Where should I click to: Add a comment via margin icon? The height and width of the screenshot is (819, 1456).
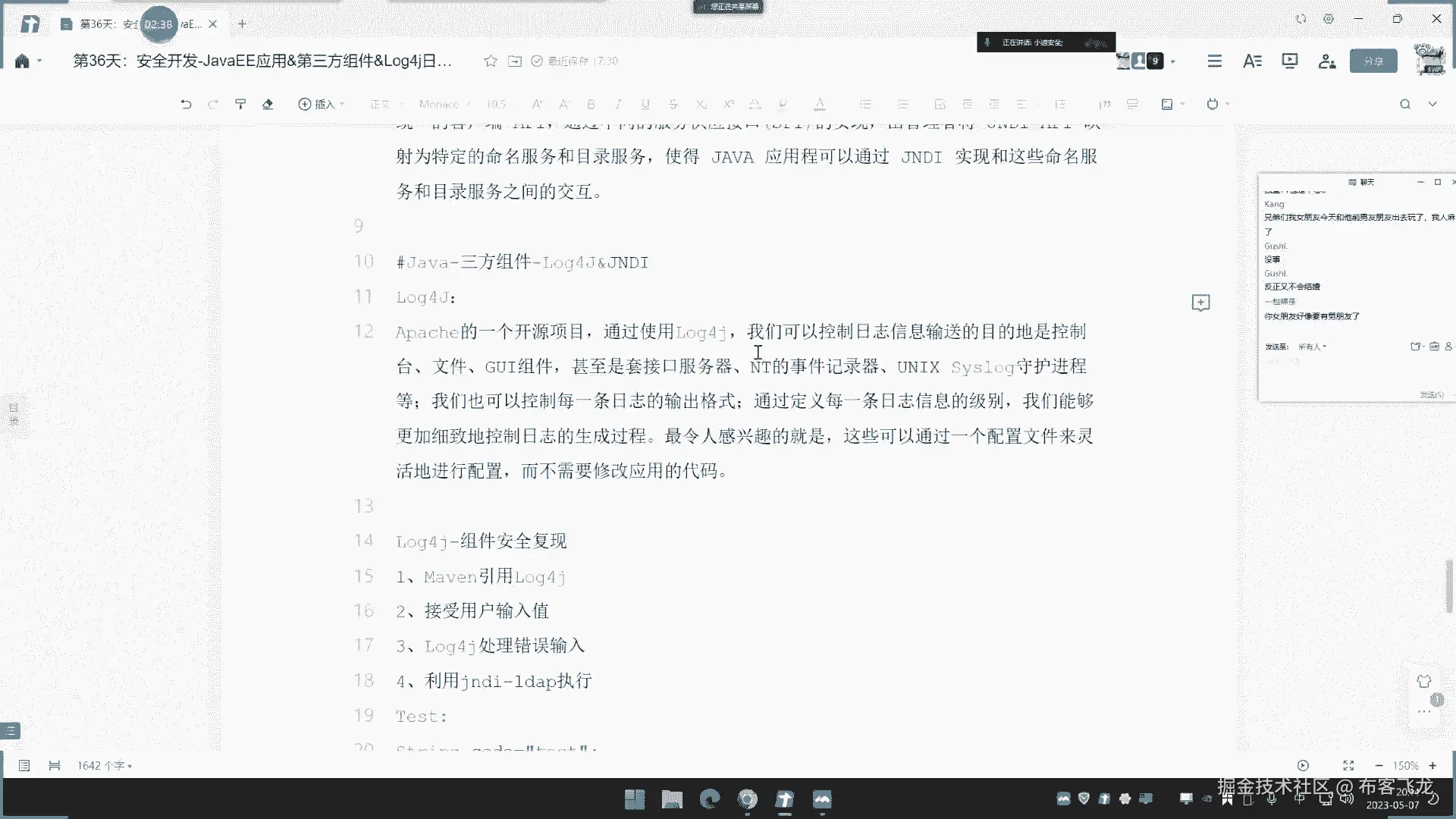[1200, 303]
